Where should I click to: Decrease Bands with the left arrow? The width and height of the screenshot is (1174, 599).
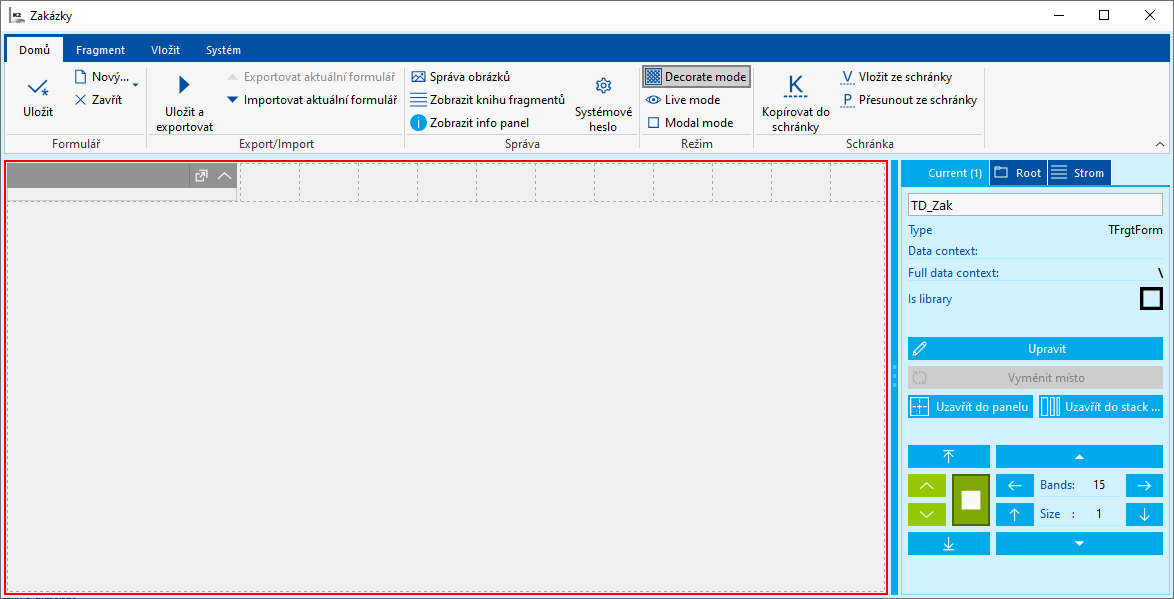[1015, 485]
